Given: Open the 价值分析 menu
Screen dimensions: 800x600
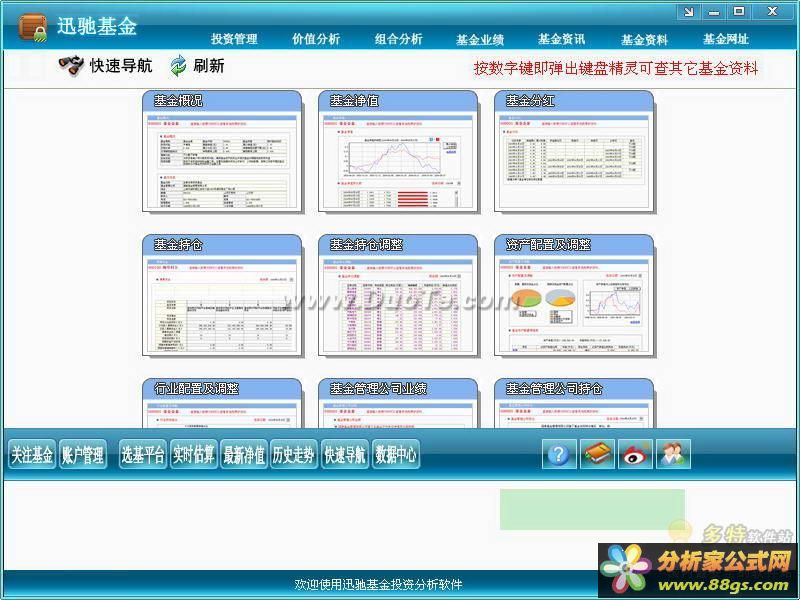Looking at the screenshot, I should click(x=316, y=39).
